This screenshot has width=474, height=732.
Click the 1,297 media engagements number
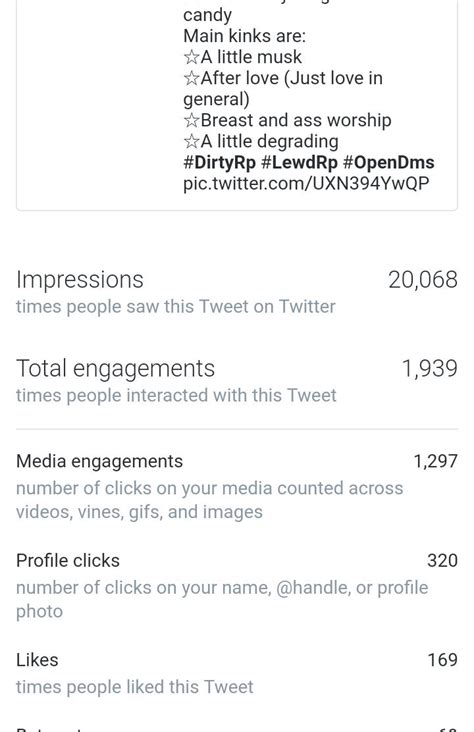click(435, 461)
